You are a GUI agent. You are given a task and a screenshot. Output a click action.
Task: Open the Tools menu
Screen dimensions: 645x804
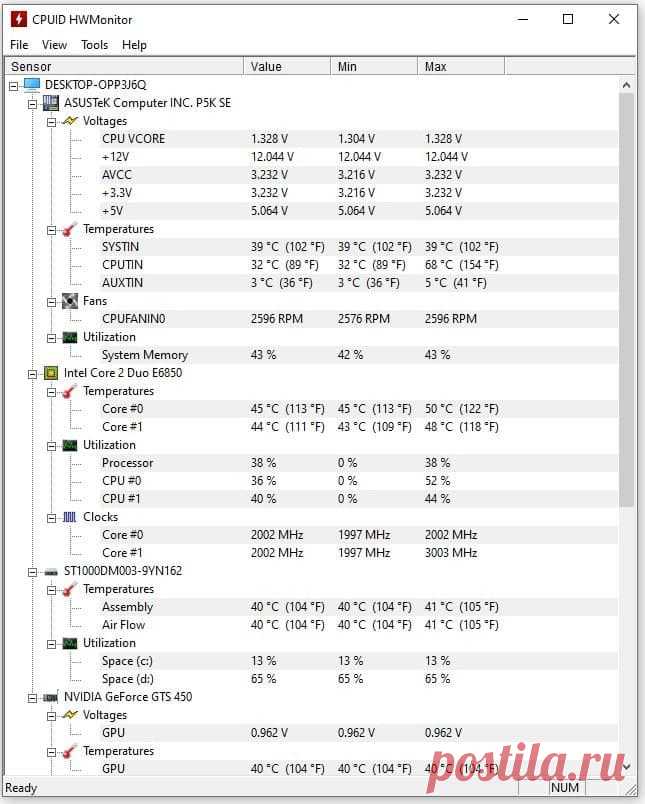click(94, 45)
